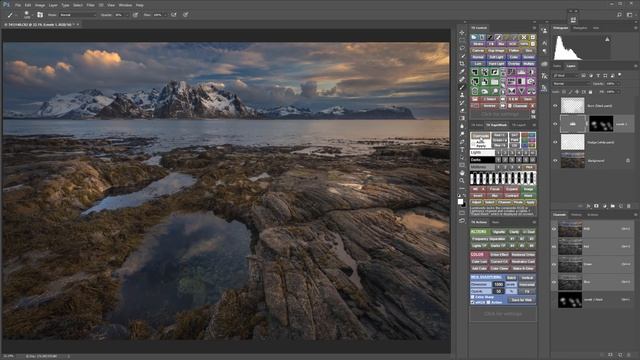640x360 pixels.
Task: Click the background color swatch
Action: click(463, 204)
